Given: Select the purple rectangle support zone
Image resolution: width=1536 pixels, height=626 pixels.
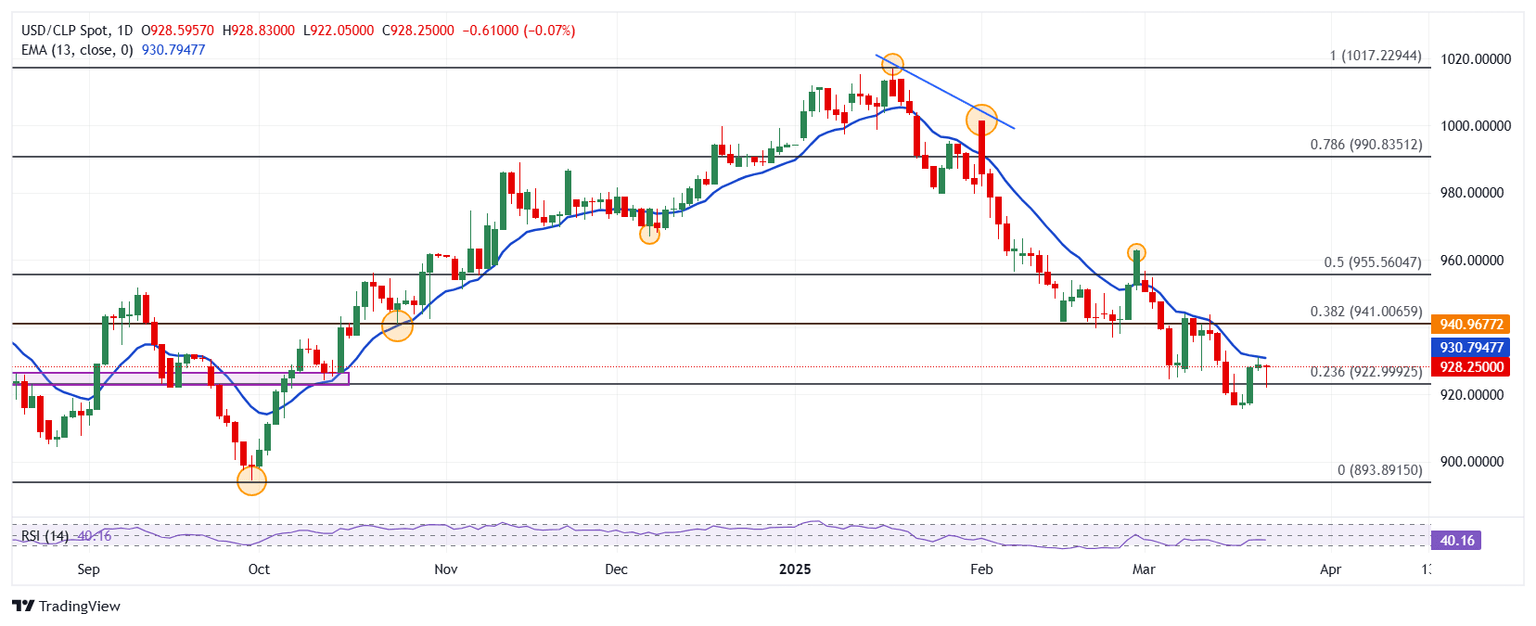Looking at the screenshot, I should pos(180,378).
